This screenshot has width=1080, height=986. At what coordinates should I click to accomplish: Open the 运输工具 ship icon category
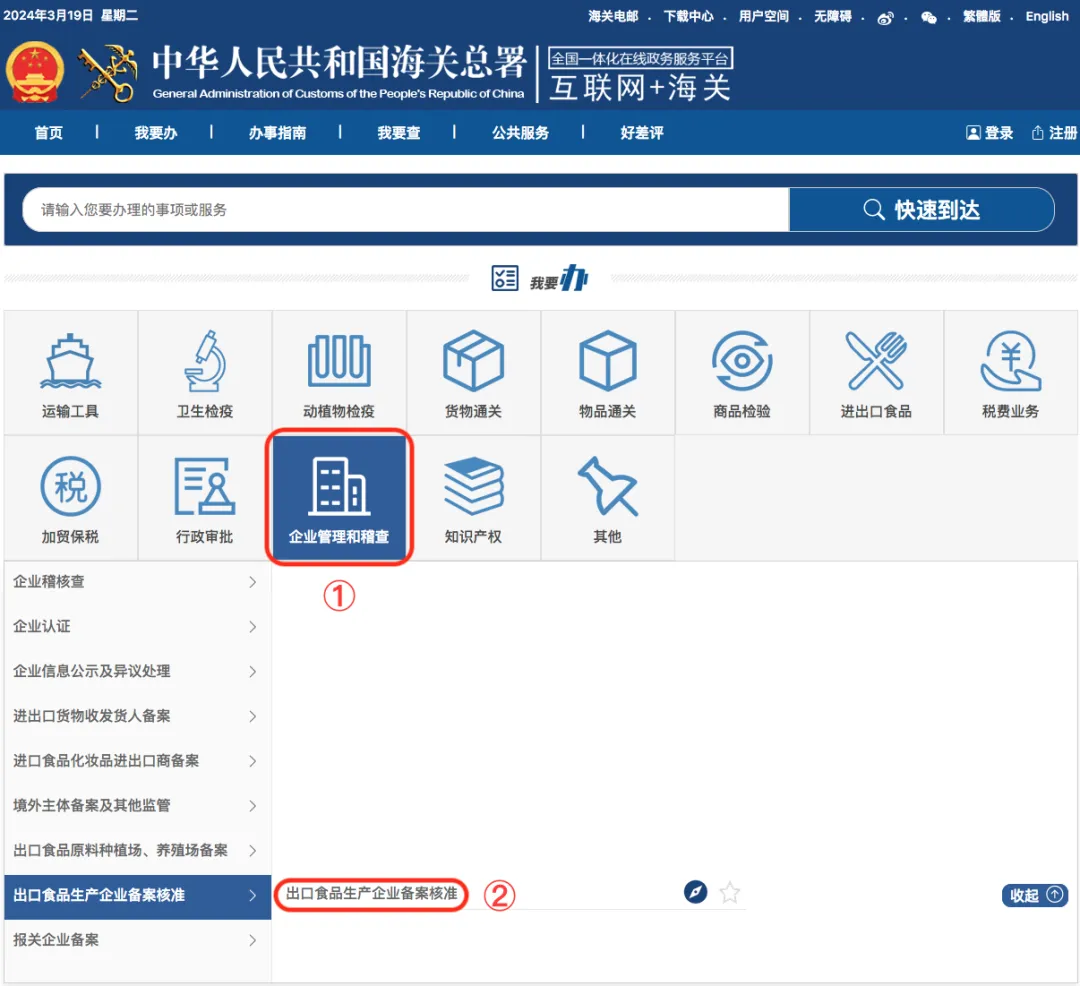click(x=70, y=373)
